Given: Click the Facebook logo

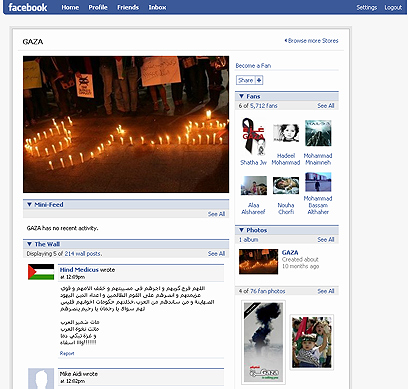Looking at the screenshot, I should pos(28,7).
